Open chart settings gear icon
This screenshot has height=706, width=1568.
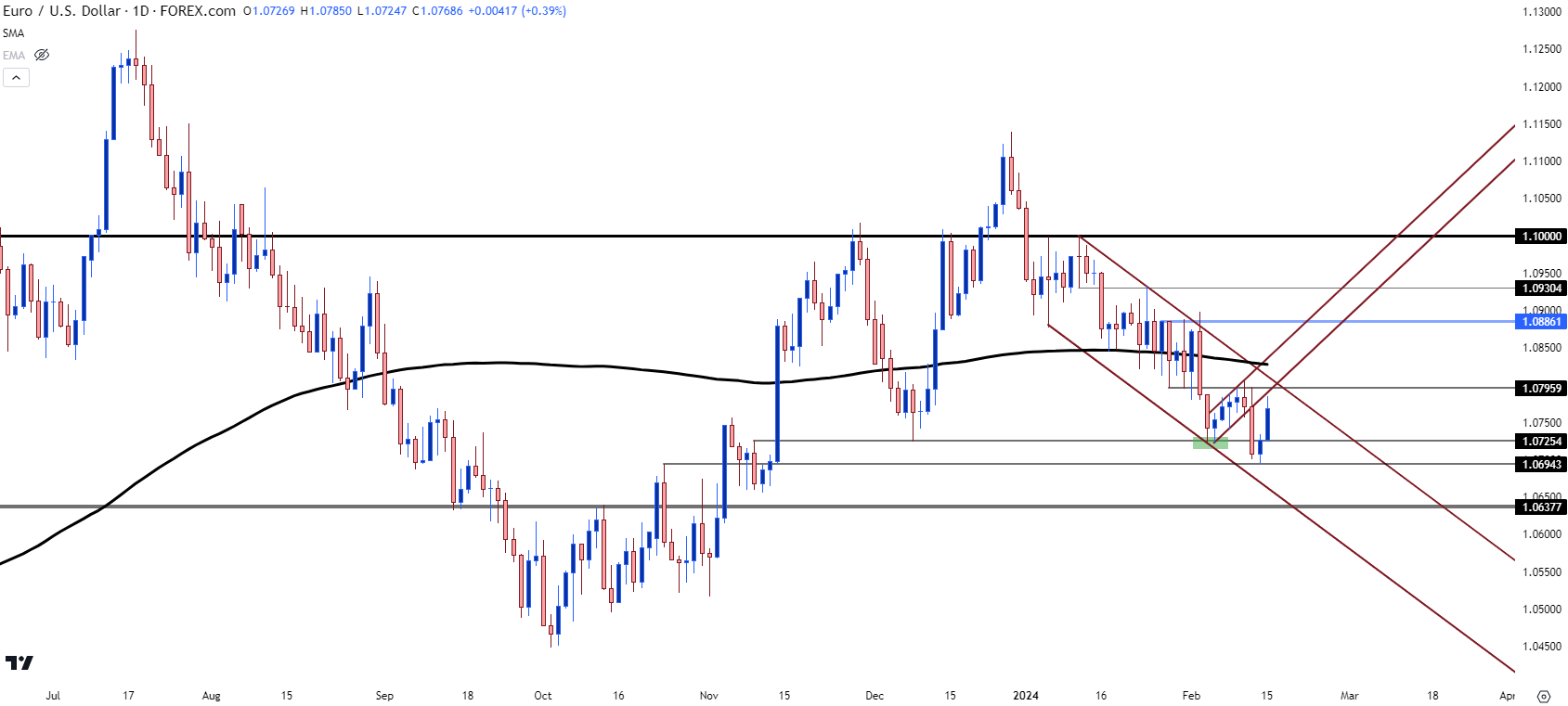1544,696
